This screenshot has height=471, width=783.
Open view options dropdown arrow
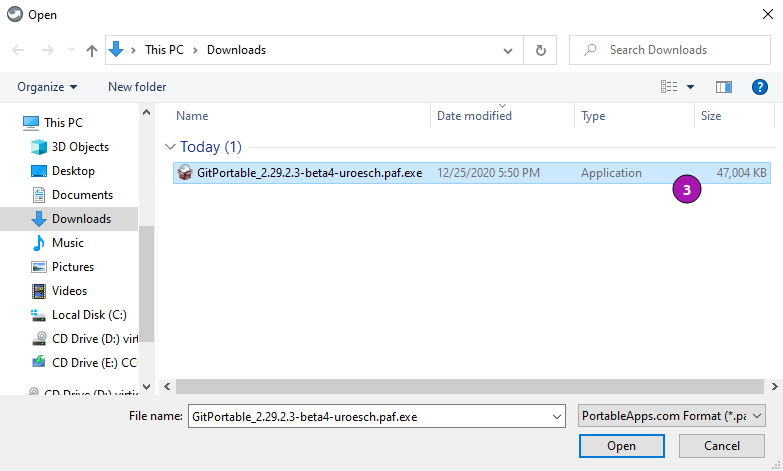(690, 87)
